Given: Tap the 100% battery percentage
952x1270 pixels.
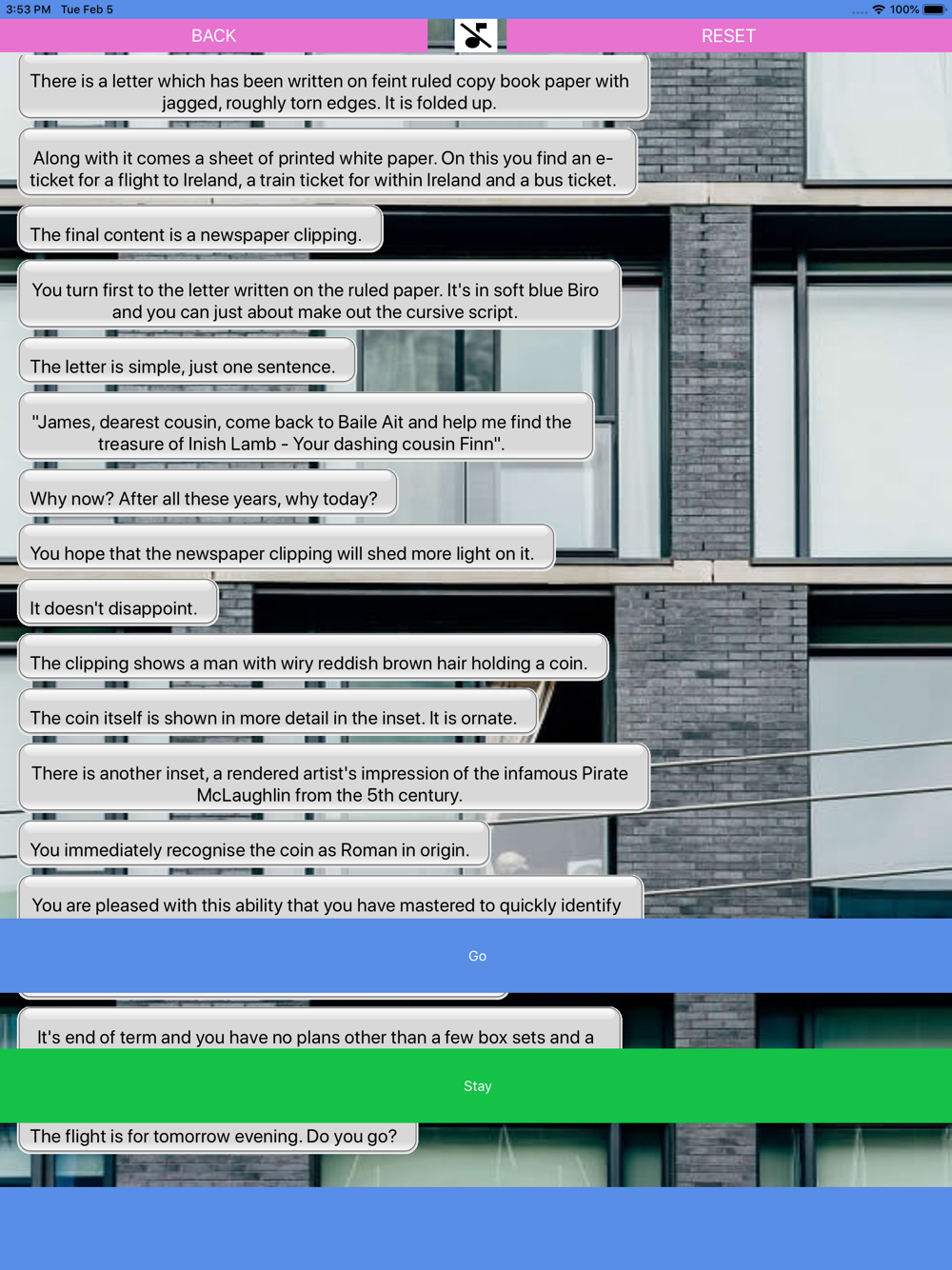Looking at the screenshot, I should pos(904,10).
